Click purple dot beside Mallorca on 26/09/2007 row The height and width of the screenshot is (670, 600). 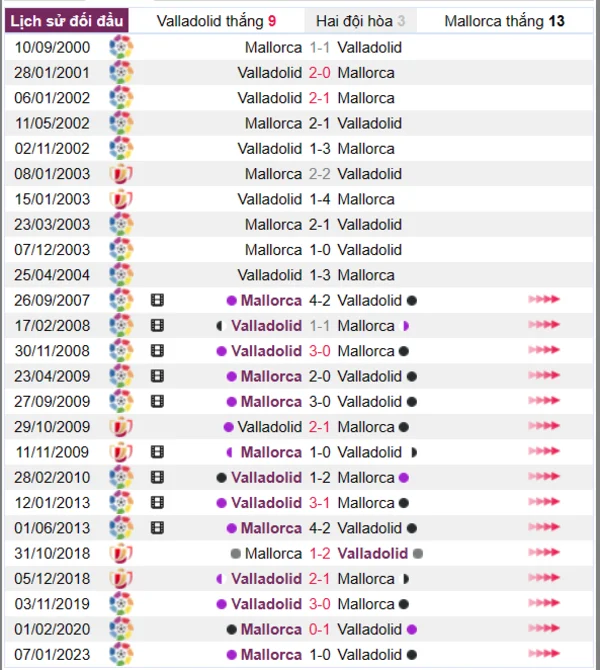pyautogui.click(x=232, y=301)
